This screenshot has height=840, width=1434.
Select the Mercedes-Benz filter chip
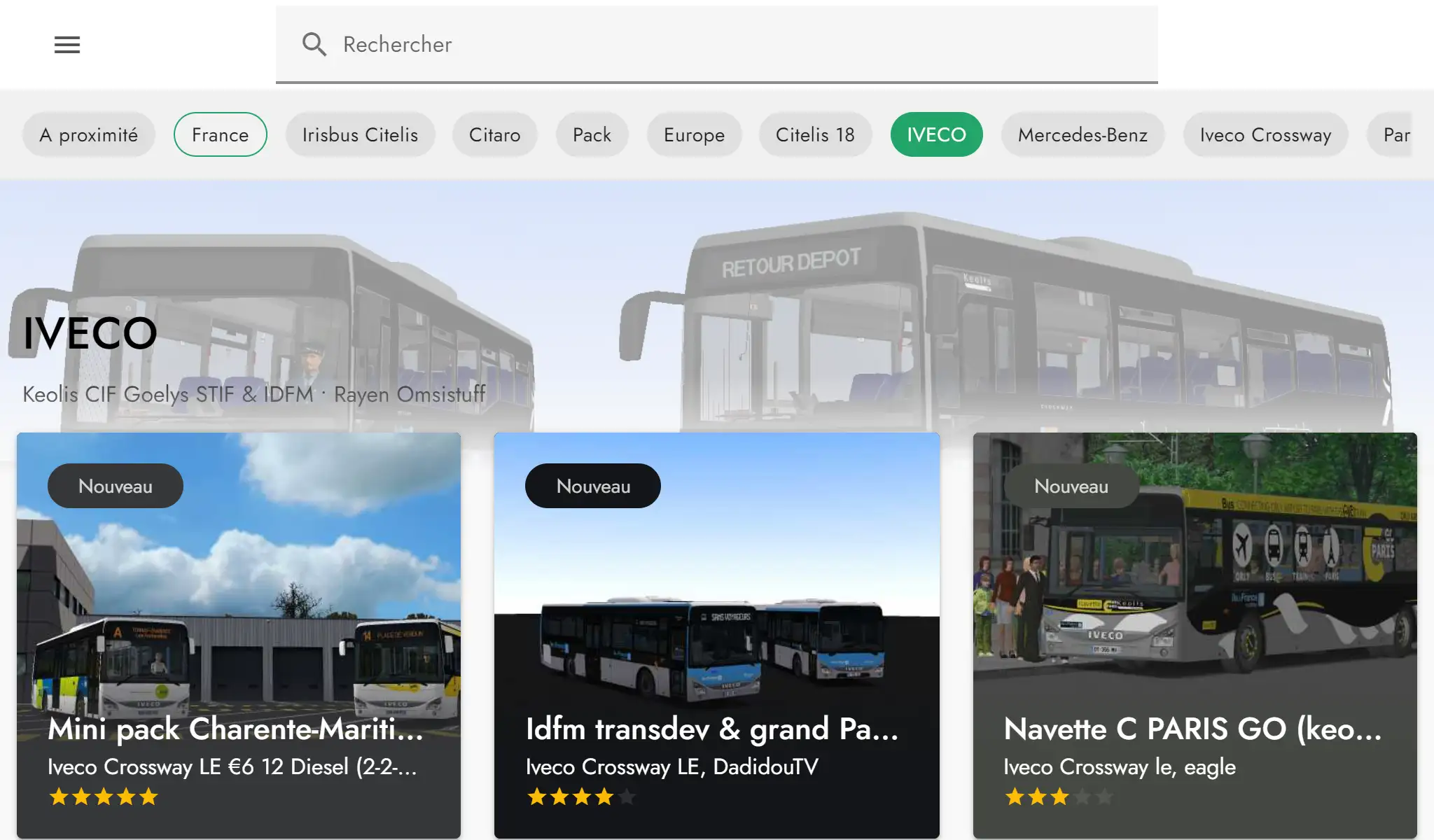(x=1083, y=134)
